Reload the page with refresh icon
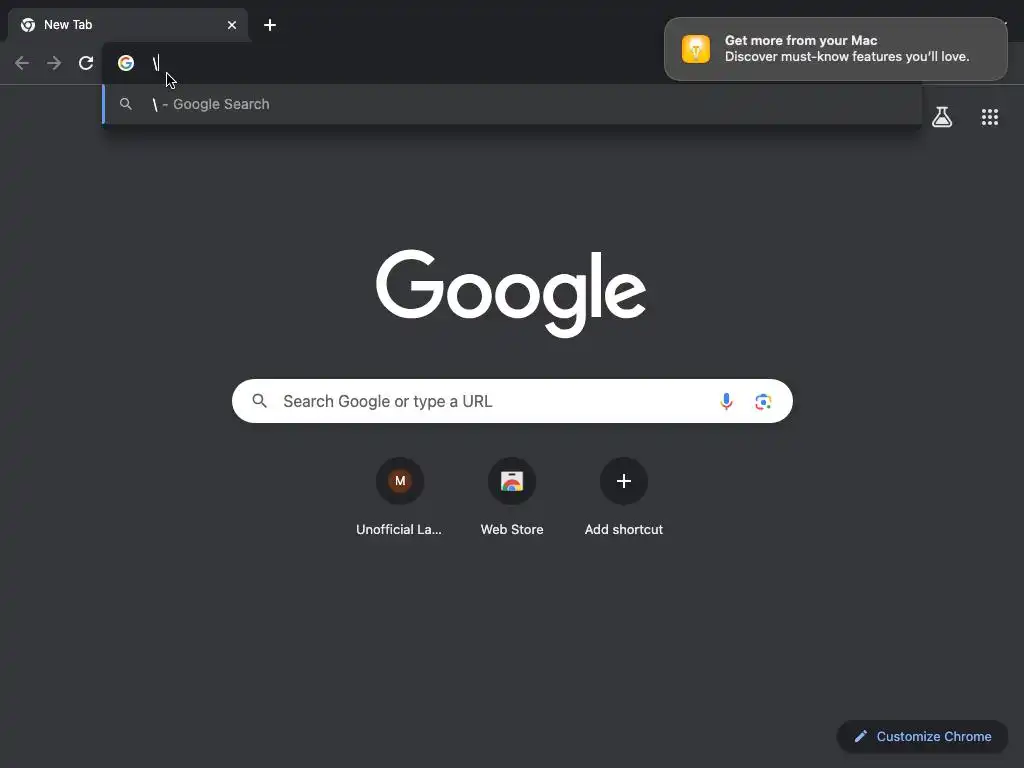This screenshot has height=768, width=1024. tap(86, 63)
